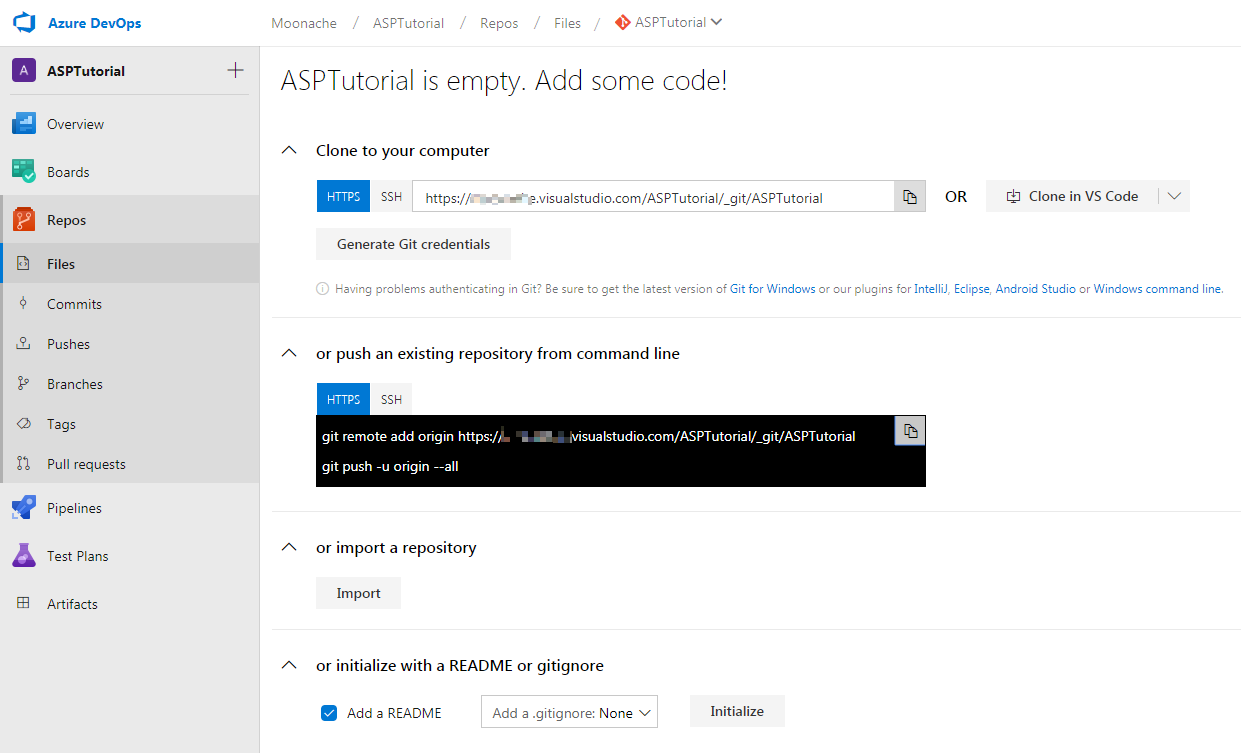
Task: Open the Boards menu item
Action: coord(129,172)
